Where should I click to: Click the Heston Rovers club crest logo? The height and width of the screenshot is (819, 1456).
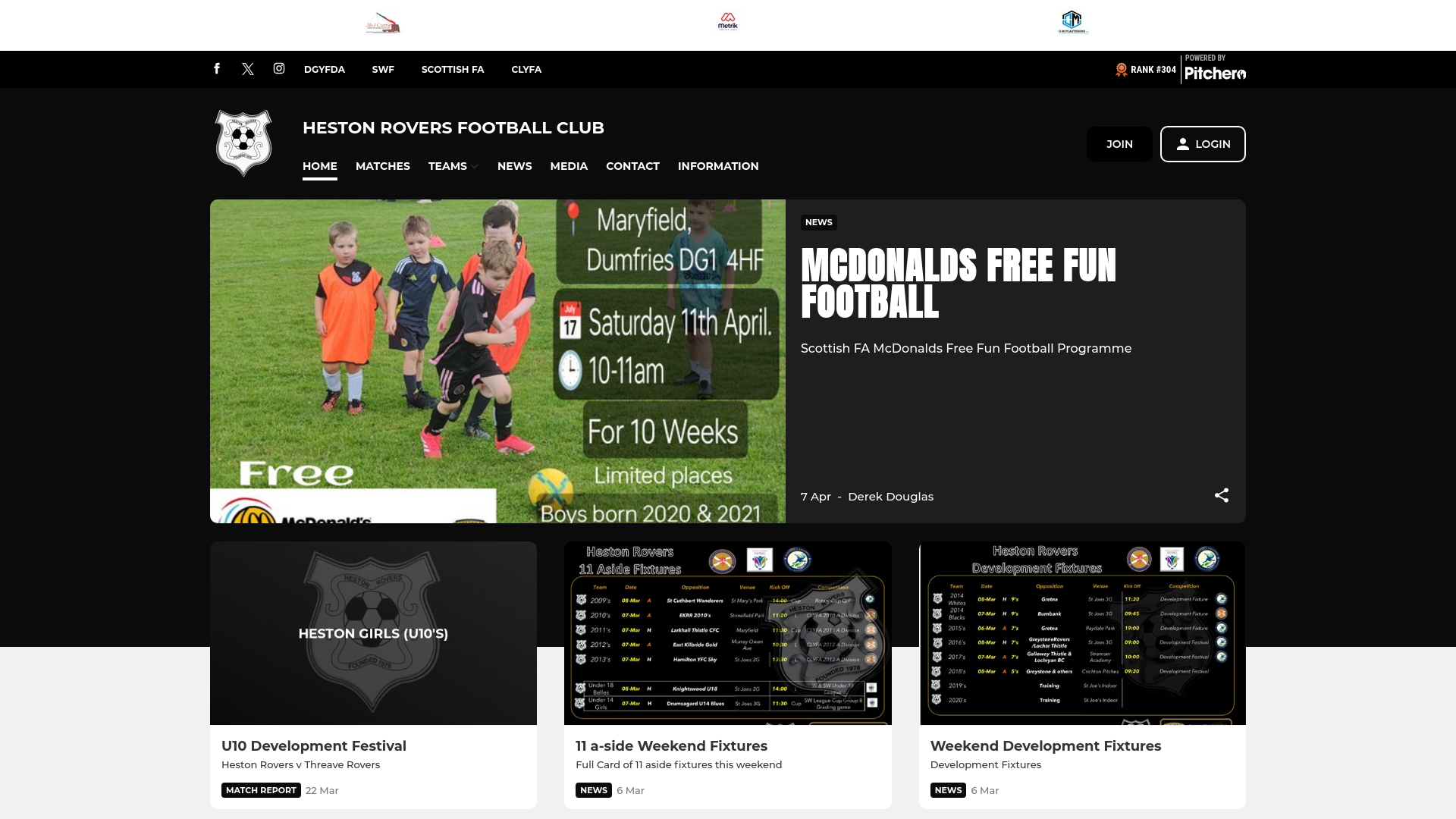(243, 143)
